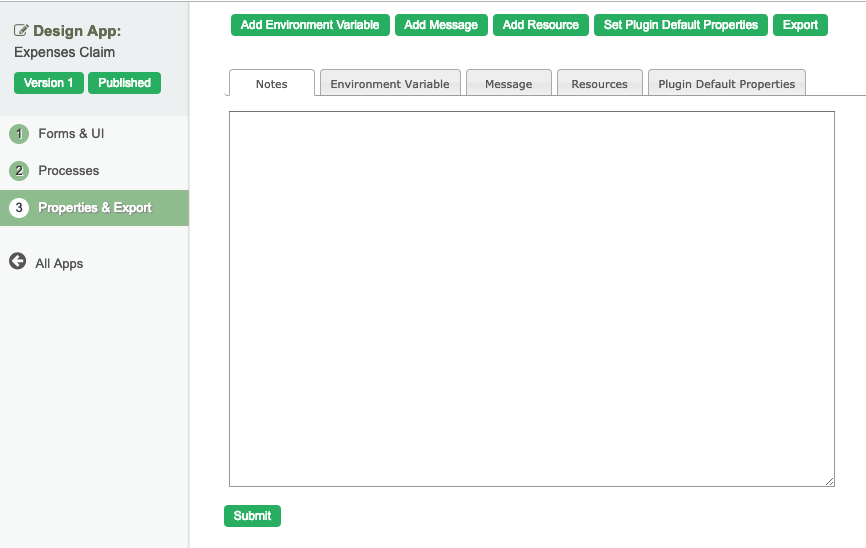The image size is (866, 548).
Task: Select Properties & Export in sidebar
Action: click(95, 208)
